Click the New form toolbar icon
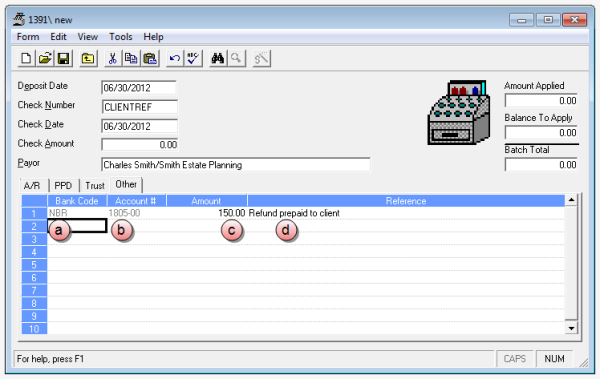600x379 pixels. (26, 59)
